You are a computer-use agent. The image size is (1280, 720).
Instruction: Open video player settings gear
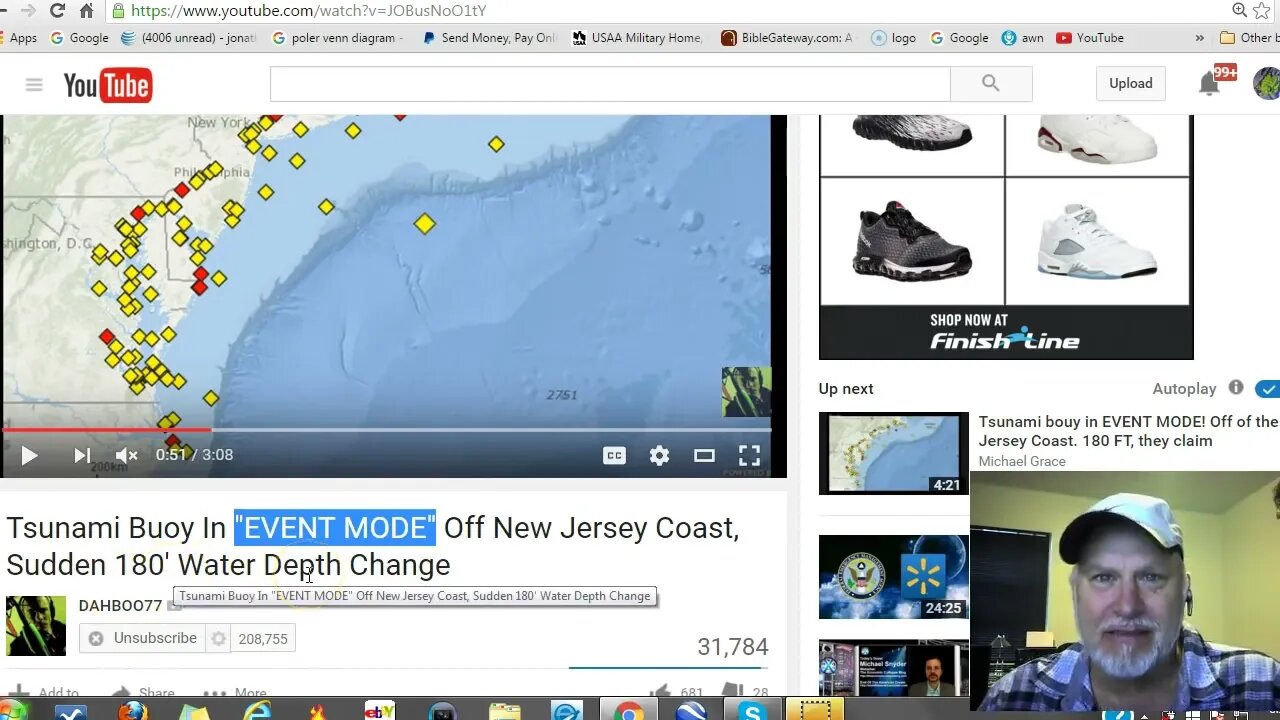(x=659, y=456)
